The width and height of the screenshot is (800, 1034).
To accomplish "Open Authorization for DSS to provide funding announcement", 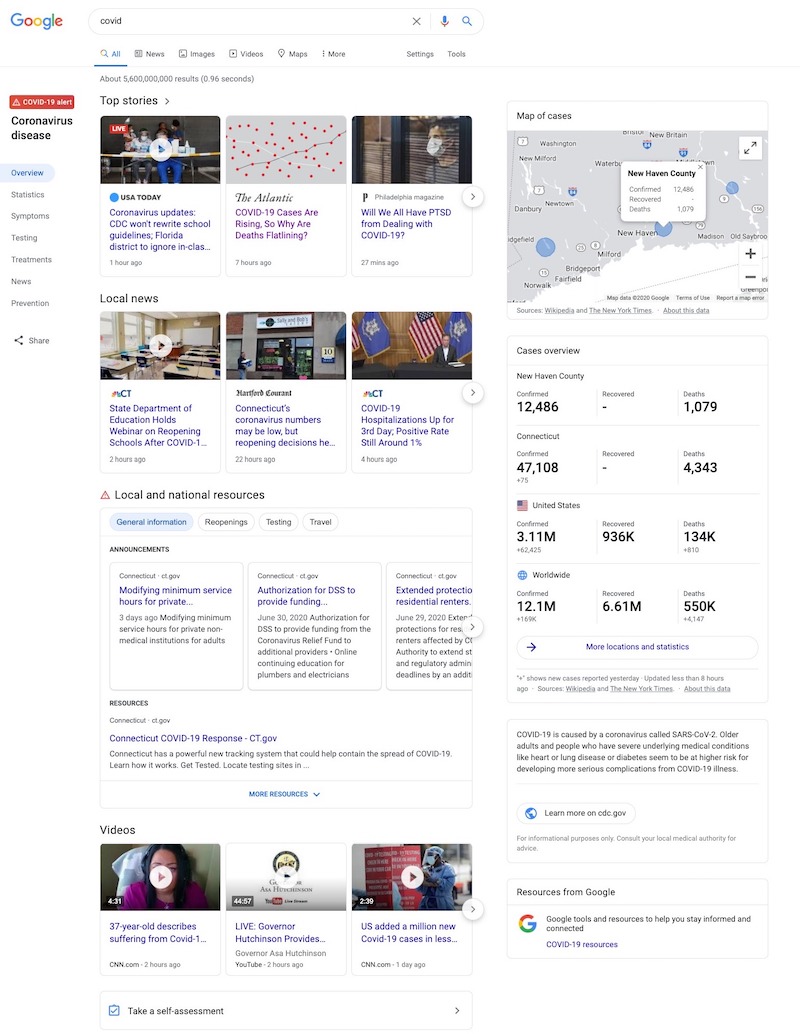I will (306, 595).
